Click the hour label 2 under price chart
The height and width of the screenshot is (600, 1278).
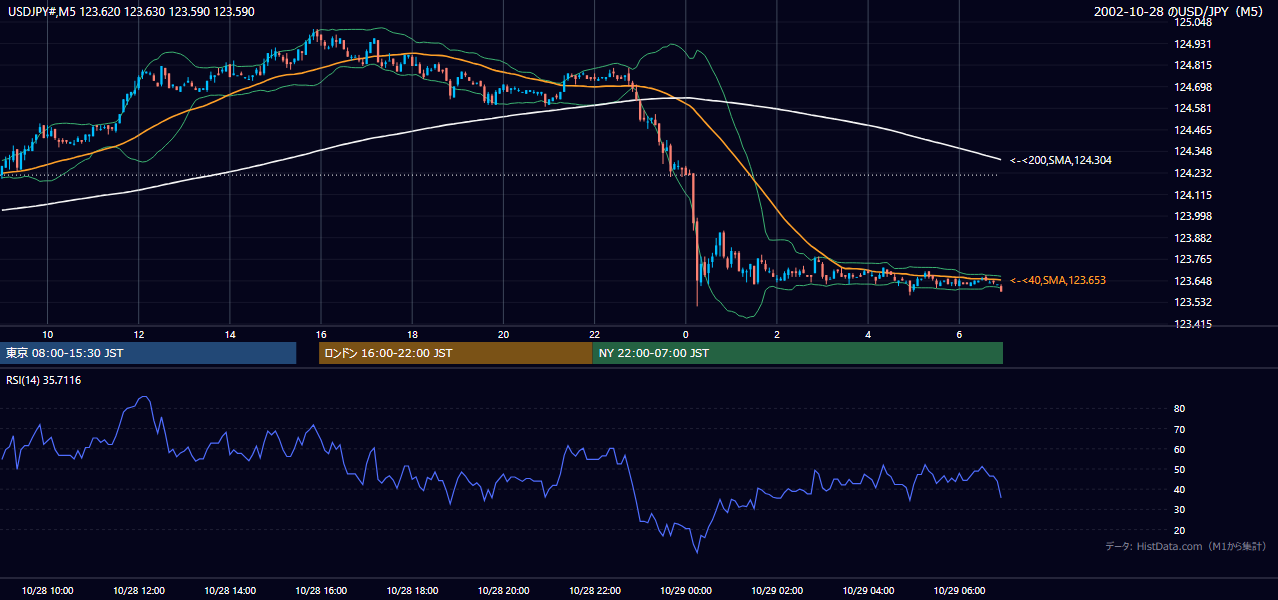pyautogui.click(x=777, y=333)
